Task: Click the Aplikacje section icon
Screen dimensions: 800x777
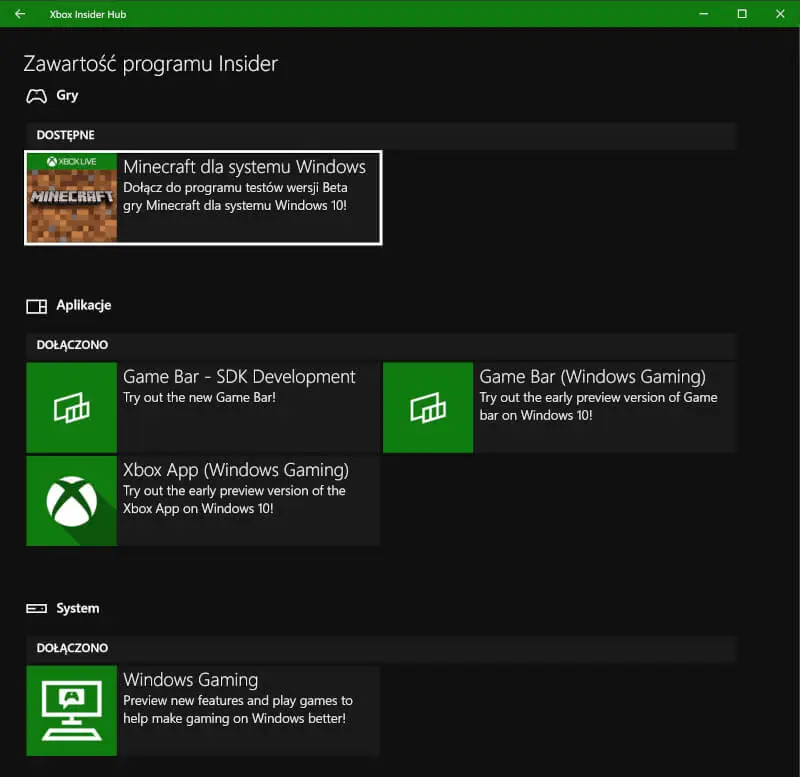Action: (x=35, y=305)
